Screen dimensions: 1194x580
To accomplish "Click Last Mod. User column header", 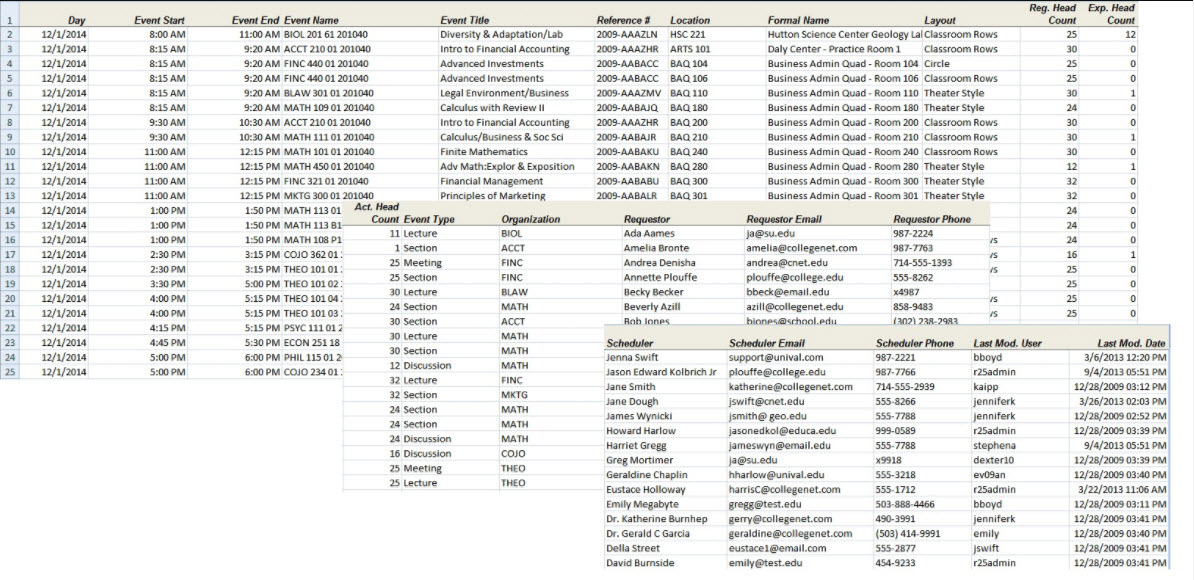I will tap(1008, 343).
